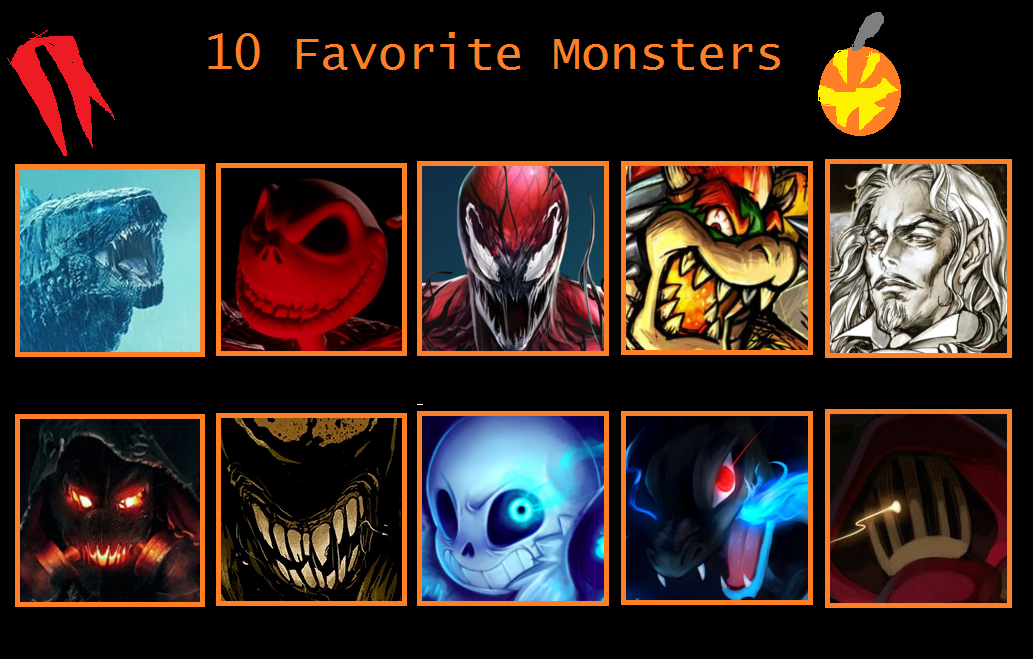Click the yellow burst on the pumpkin
Screen dimensions: 1033x659
pyautogui.click(x=858, y=90)
